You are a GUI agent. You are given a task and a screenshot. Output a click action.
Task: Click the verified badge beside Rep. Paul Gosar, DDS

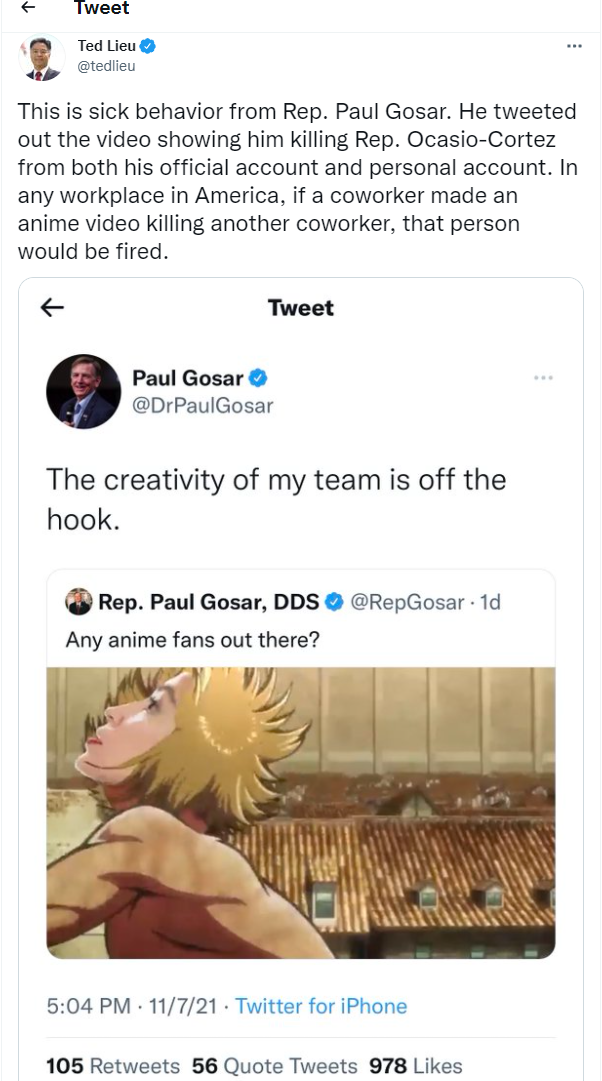pyautogui.click(x=335, y=601)
